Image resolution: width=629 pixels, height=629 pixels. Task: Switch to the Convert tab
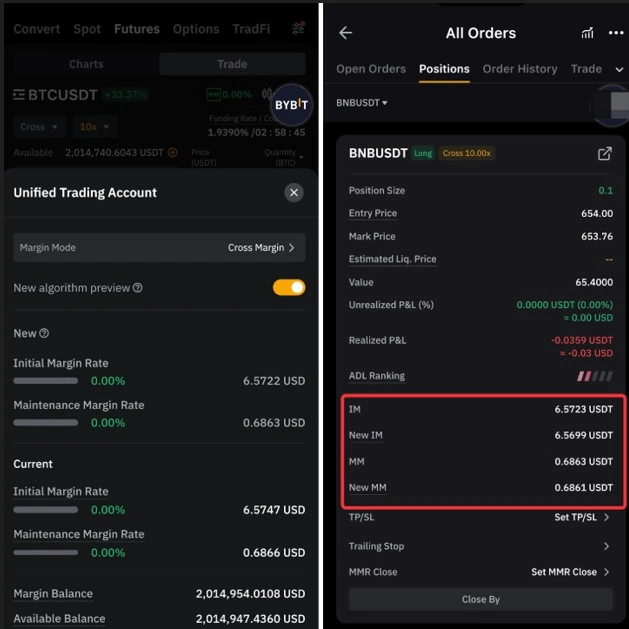[x=37, y=29]
